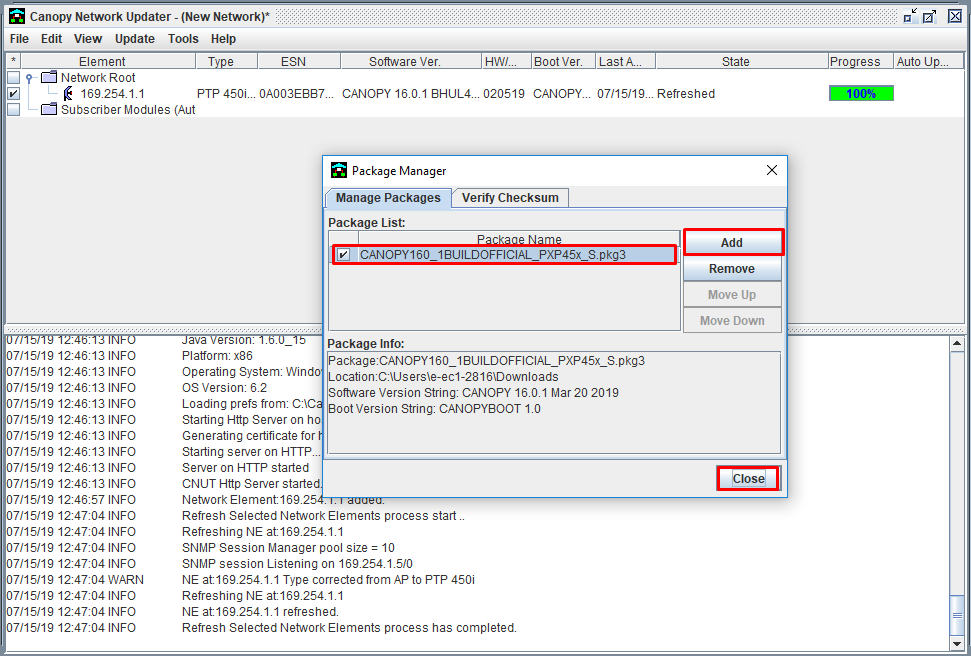This screenshot has width=971, height=656.
Task: Switch to the Verify Checksum tab
Action: tap(510, 198)
